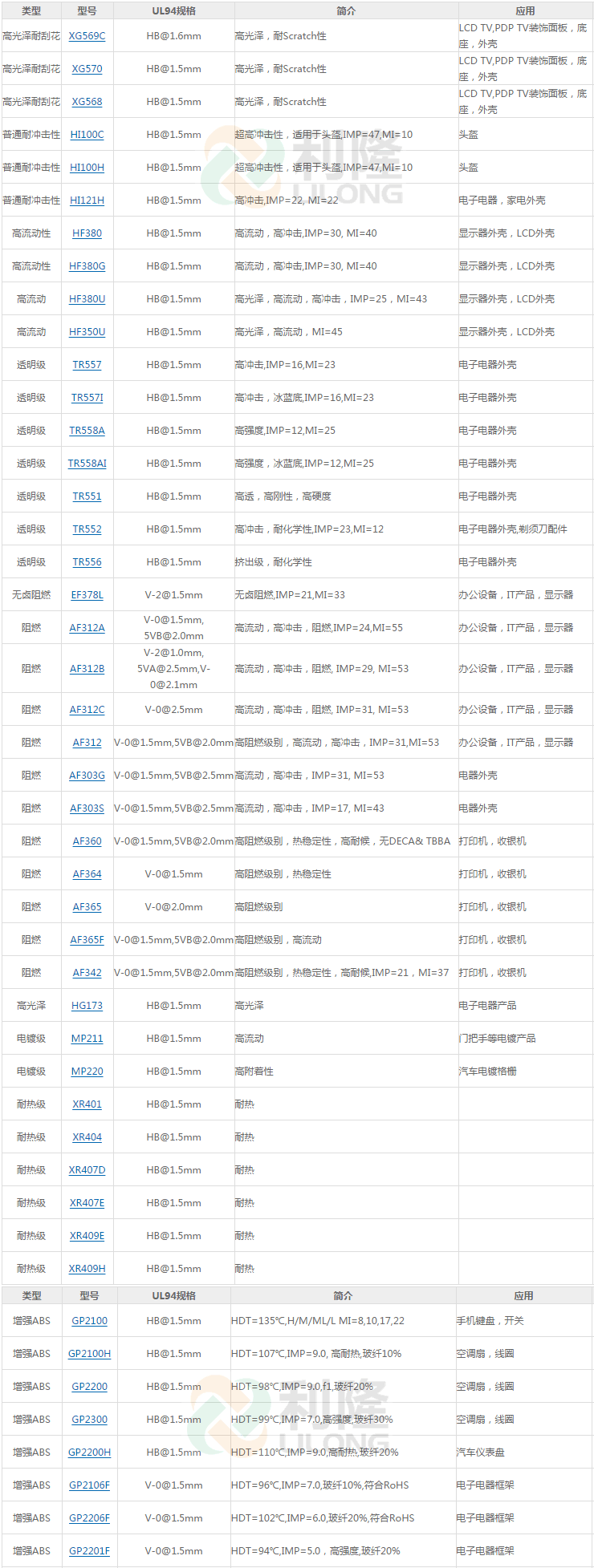Viewport: 594px width, 1568px height.
Task: Click the HG173 high gloss link
Action: click(87, 1006)
